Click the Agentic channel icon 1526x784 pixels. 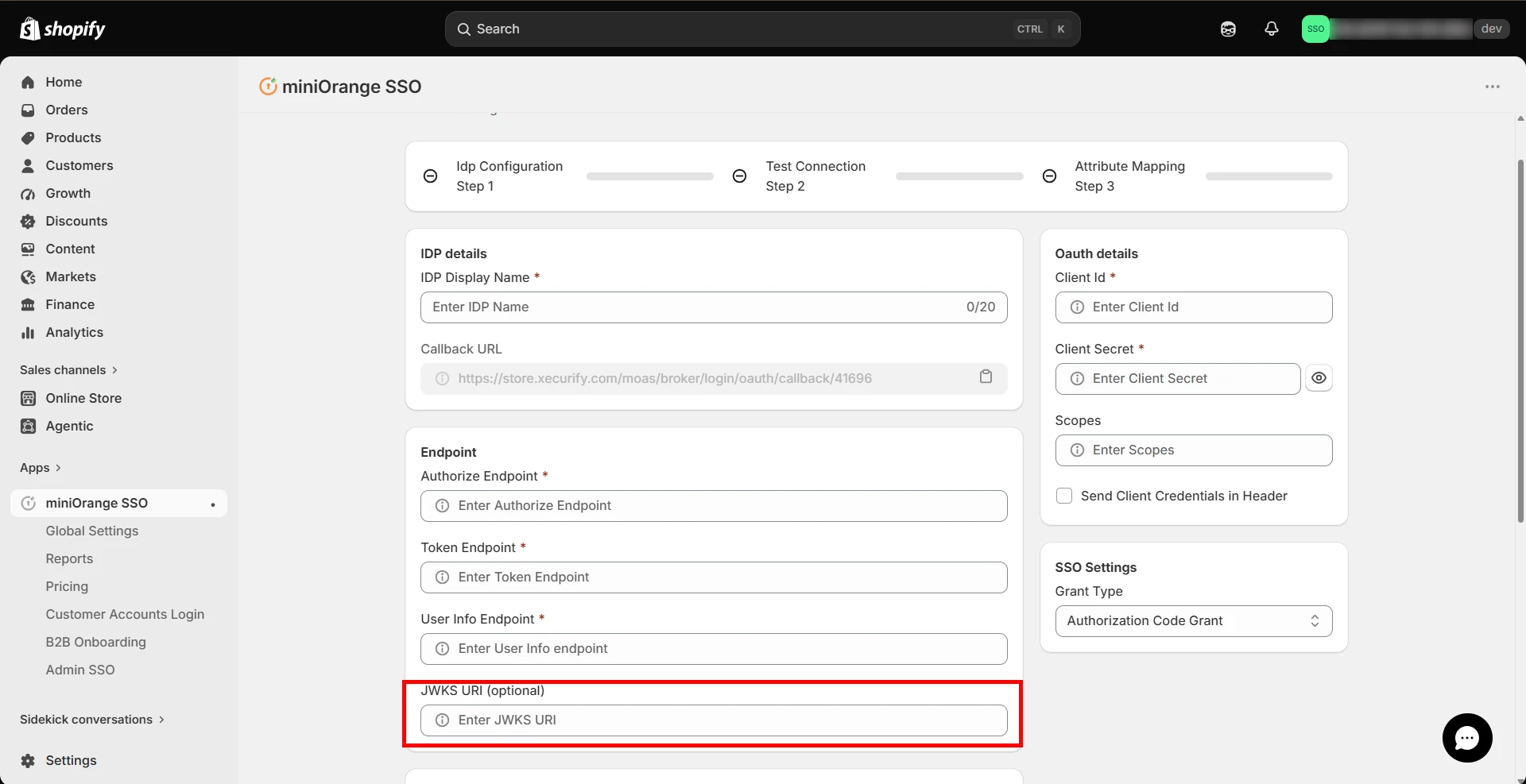point(28,427)
